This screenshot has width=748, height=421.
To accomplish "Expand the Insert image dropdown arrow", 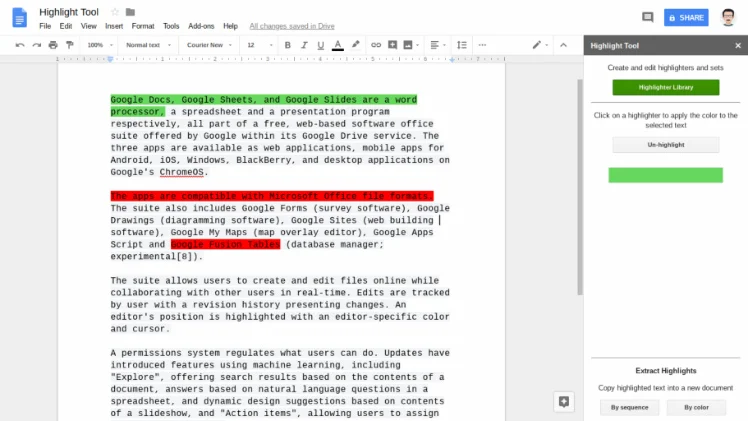I will (417, 45).
